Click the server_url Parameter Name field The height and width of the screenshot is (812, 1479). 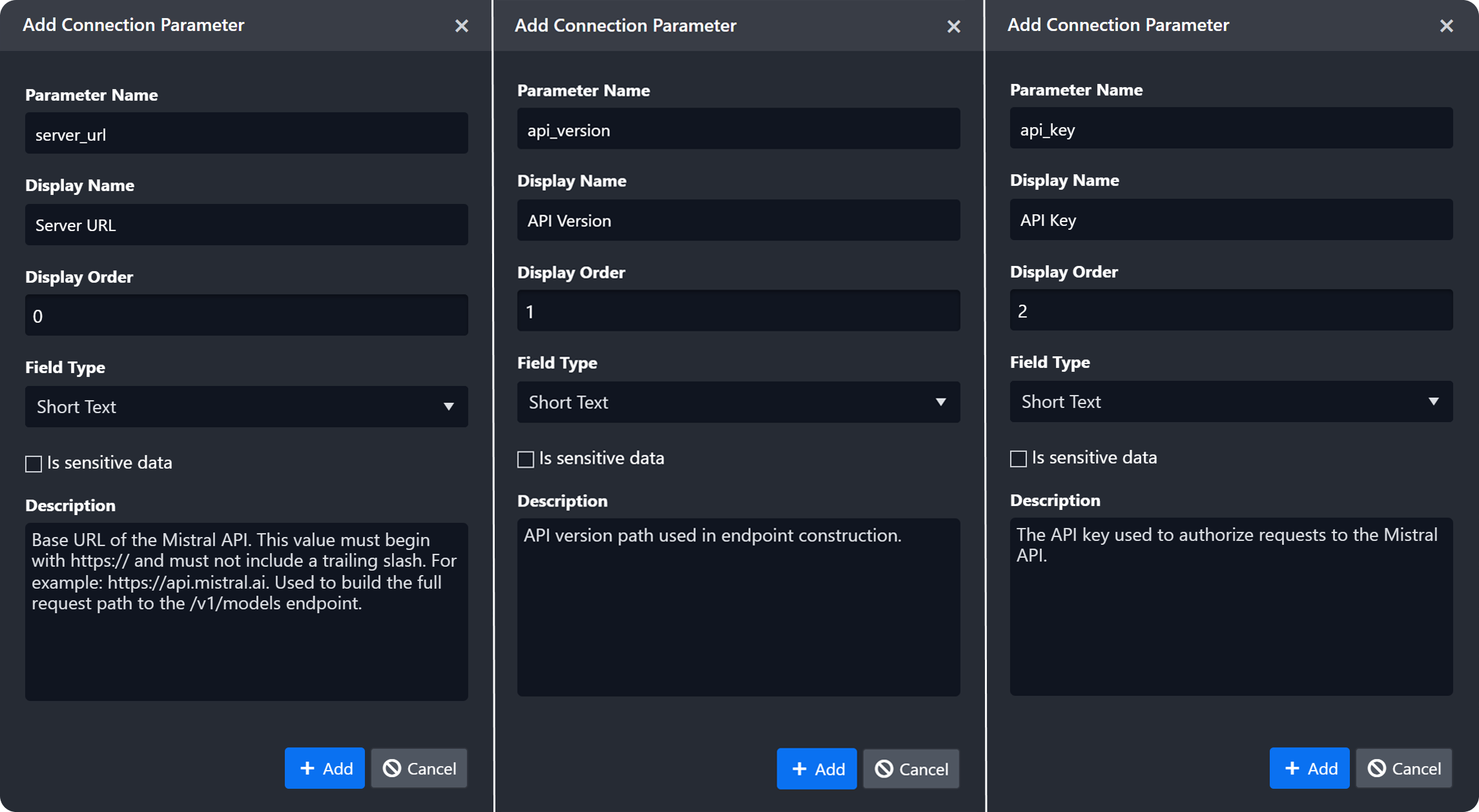point(246,134)
